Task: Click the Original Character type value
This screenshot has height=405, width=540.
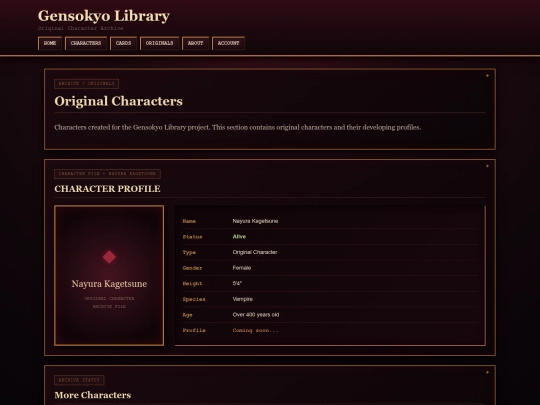Action: [x=255, y=252]
